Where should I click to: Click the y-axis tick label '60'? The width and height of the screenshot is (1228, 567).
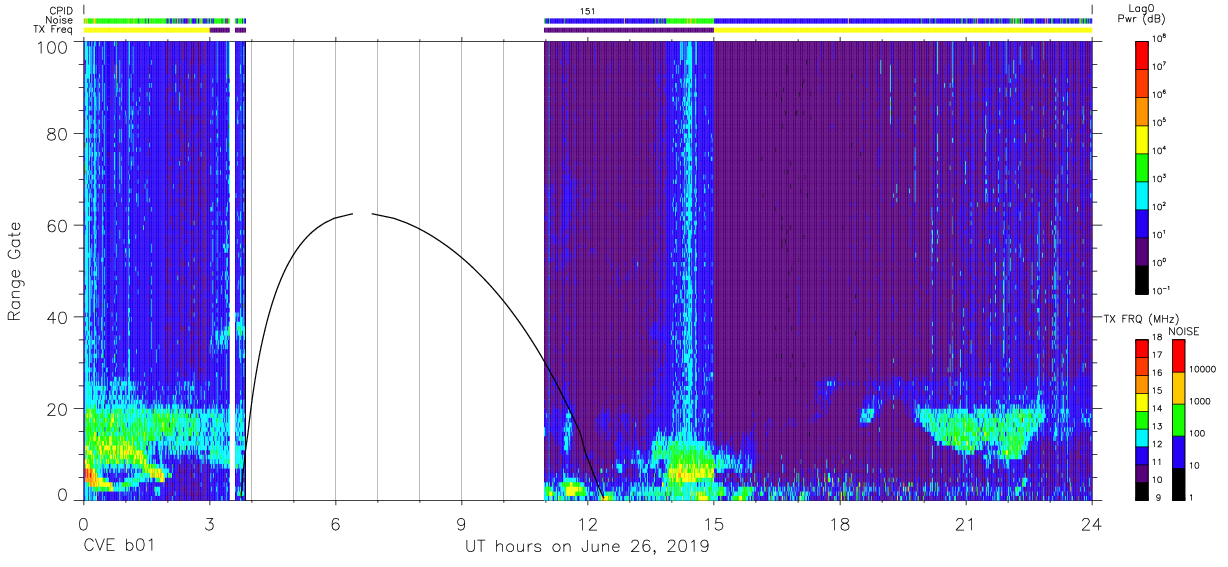pos(57,226)
